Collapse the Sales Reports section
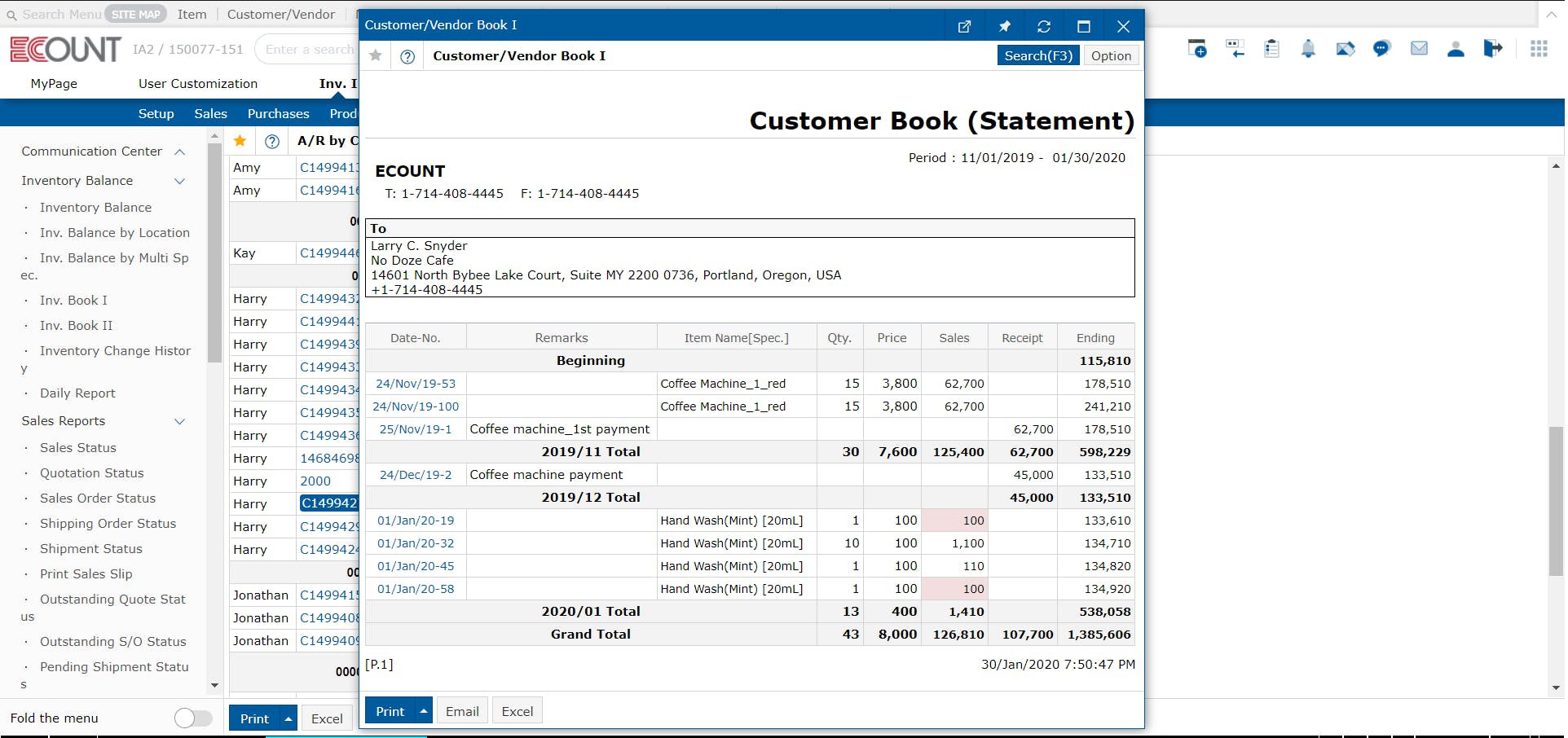Image resolution: width=1568 pixels, height=738 pixels. [x=179, y=421]
